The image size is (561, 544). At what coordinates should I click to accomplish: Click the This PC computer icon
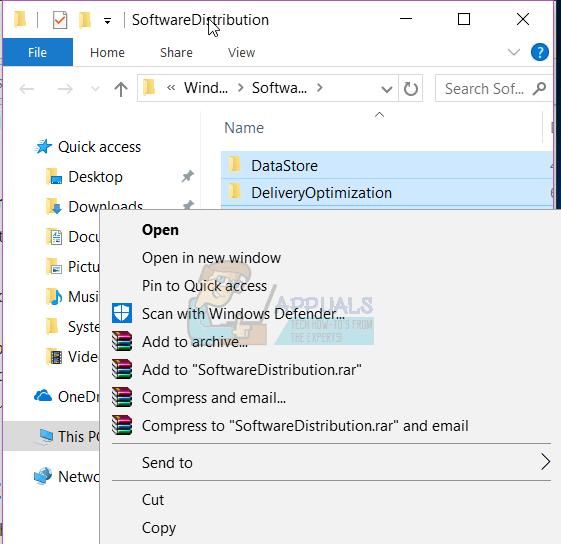click(46, 436)
